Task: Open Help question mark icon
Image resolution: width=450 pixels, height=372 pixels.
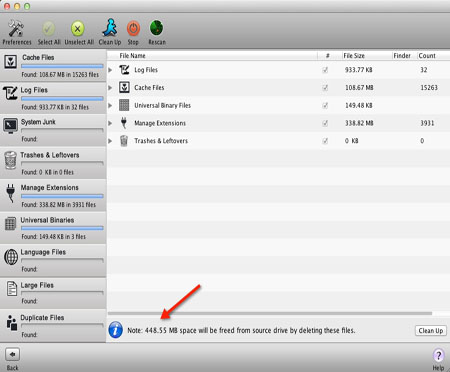Action: 438,355
